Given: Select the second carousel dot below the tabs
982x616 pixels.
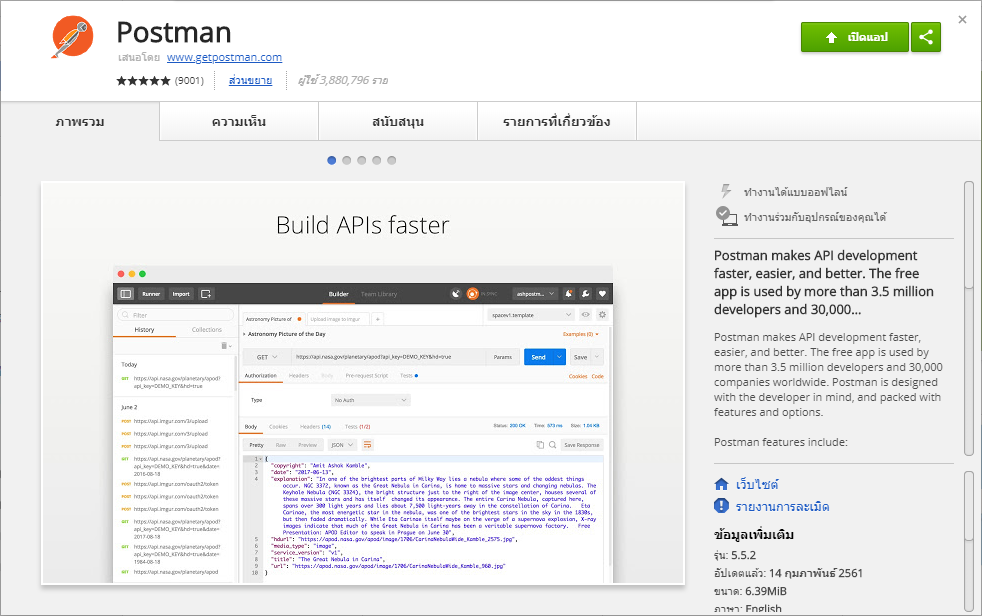Looking at the screenshot, I should pyautogui.click(x=346, y=159).
